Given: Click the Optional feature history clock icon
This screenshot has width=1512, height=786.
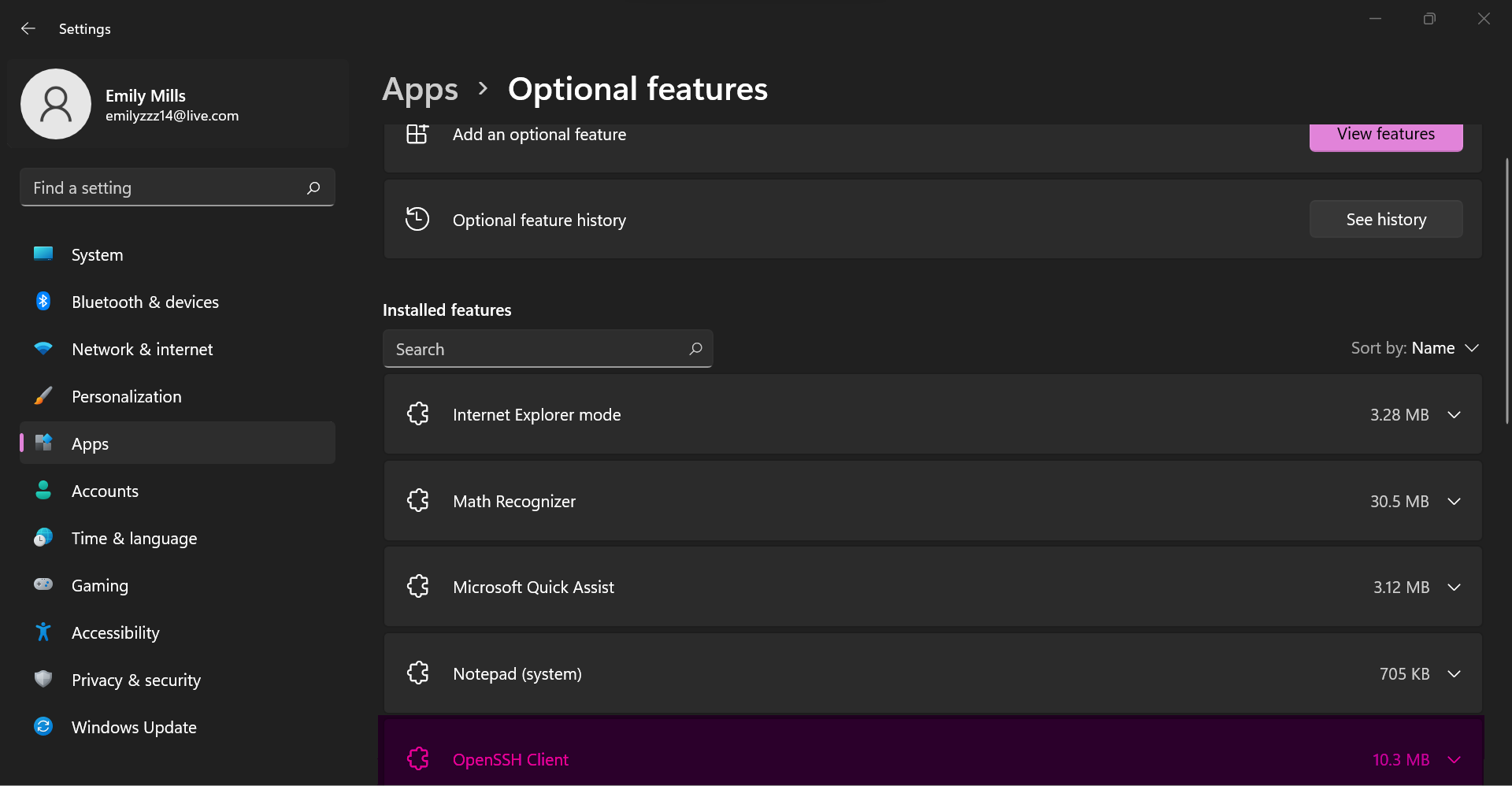Looking at the screenshot, I should click(417, 219).
